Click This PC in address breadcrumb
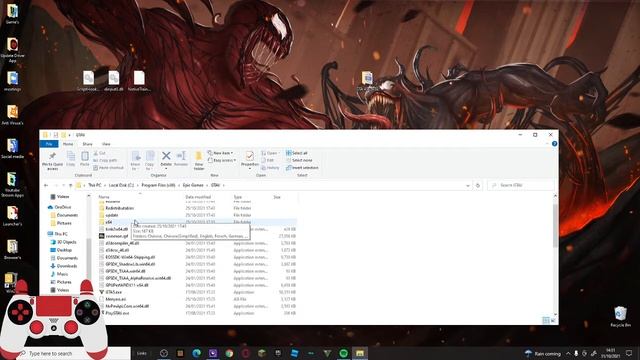 click(x=95, y=185)
